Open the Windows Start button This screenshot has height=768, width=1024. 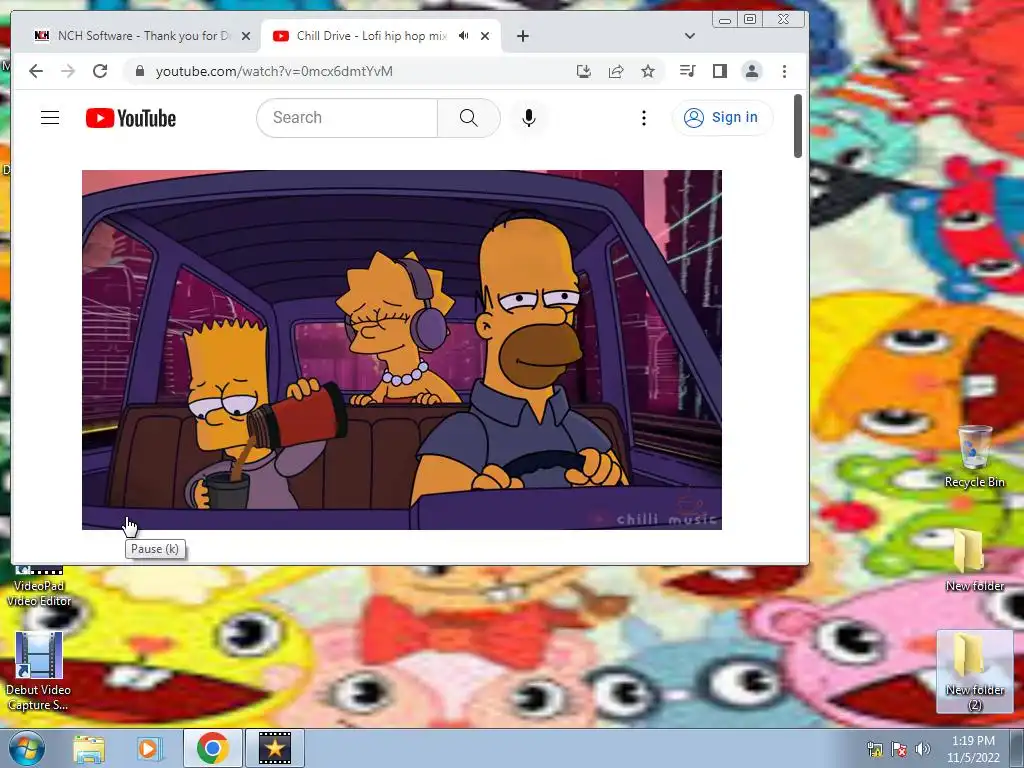coord(27,748)
